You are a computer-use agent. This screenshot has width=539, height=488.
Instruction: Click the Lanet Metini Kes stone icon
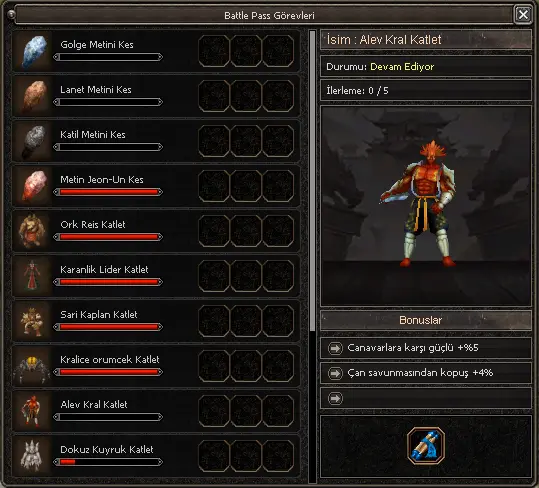[x=34, y=97]
